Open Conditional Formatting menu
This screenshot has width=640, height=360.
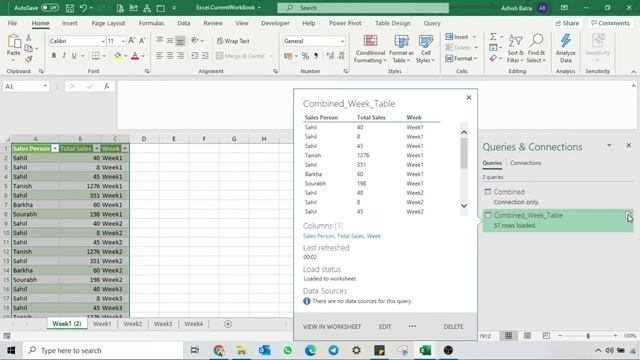pyautogui.click(x=370, y=49)
